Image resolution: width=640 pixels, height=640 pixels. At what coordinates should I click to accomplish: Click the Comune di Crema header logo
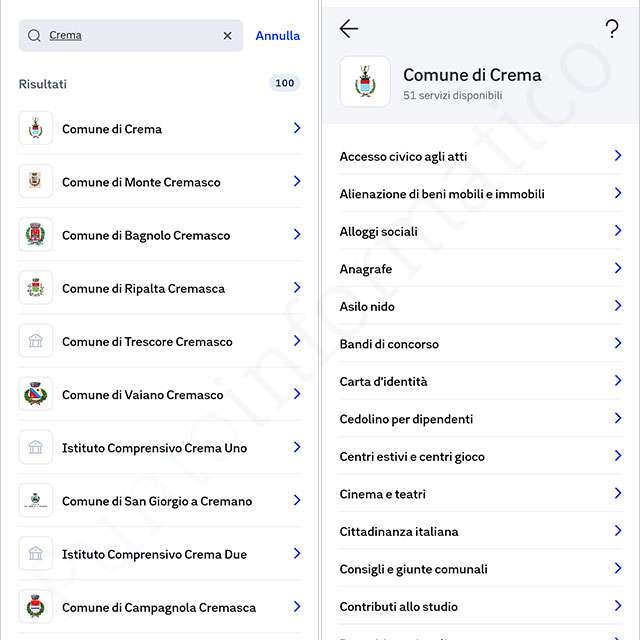tap(365, 82)
